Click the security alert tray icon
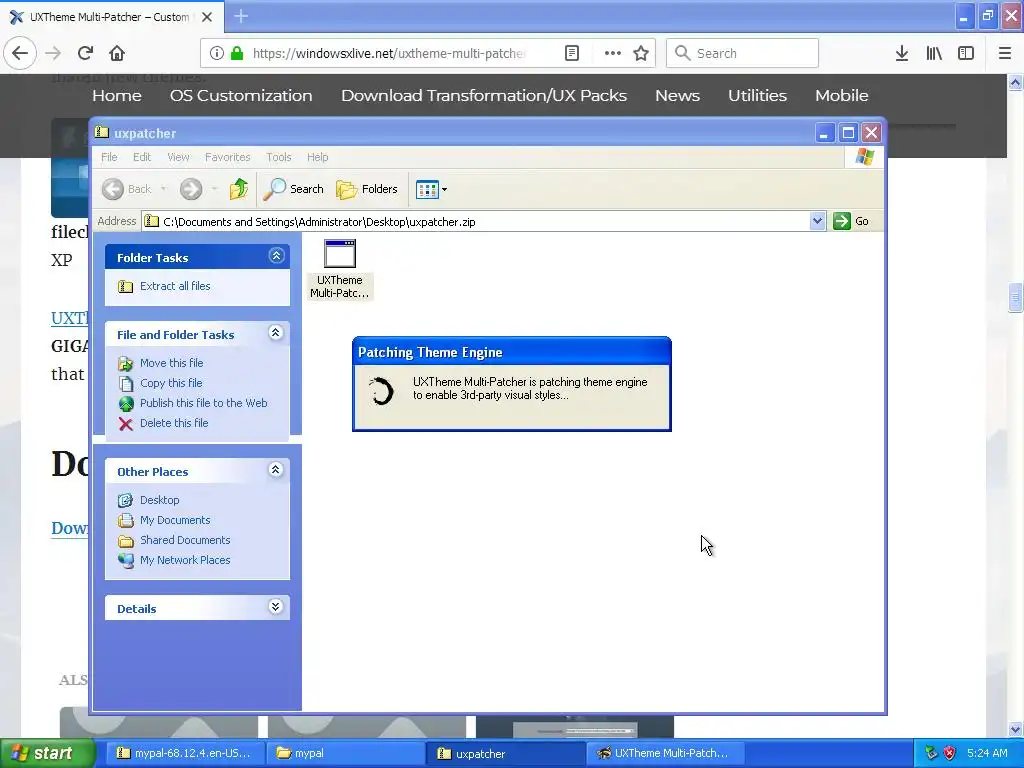Image resolution: width=1024 pixels, height=768 pixels. 950,753
